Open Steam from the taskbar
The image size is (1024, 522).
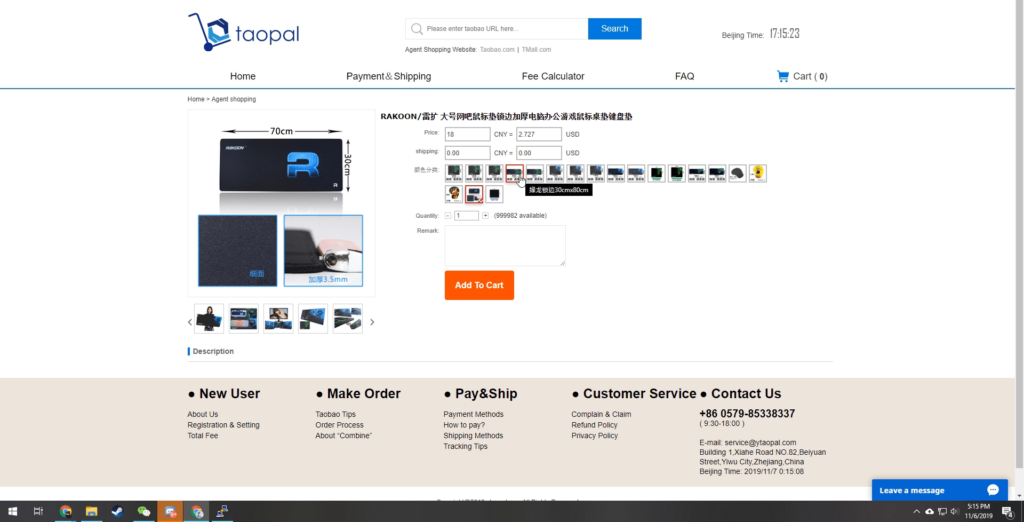click(x=118, y=512)
